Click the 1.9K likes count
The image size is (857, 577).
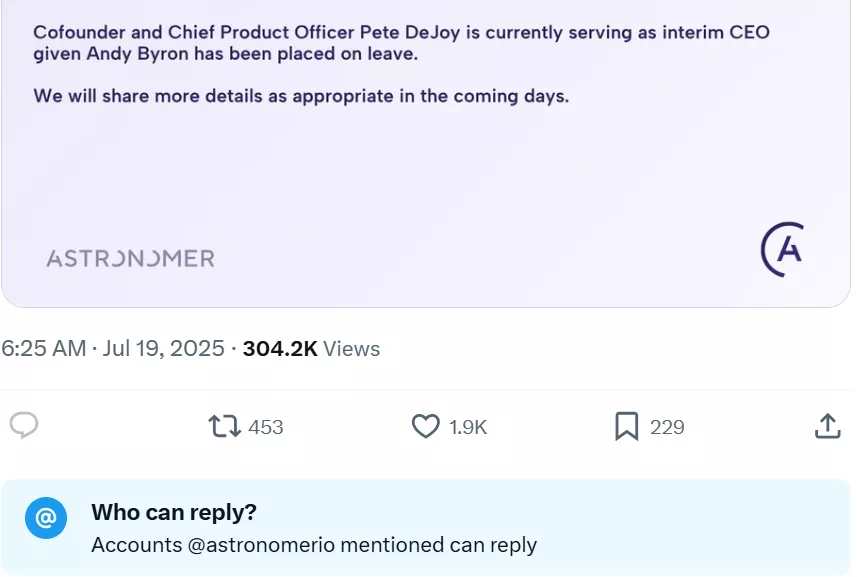click(468, 427)
